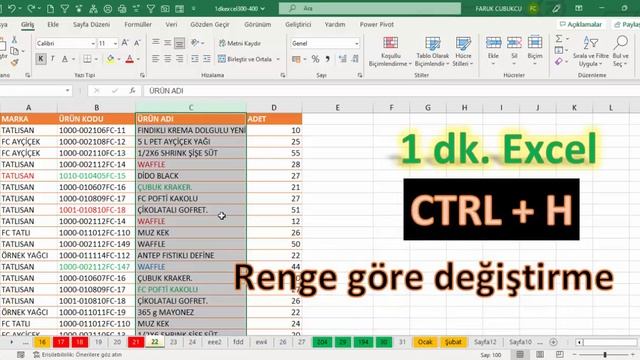Toggle bottom align button
The image size is (640, 360).
[x=180, y=42]
